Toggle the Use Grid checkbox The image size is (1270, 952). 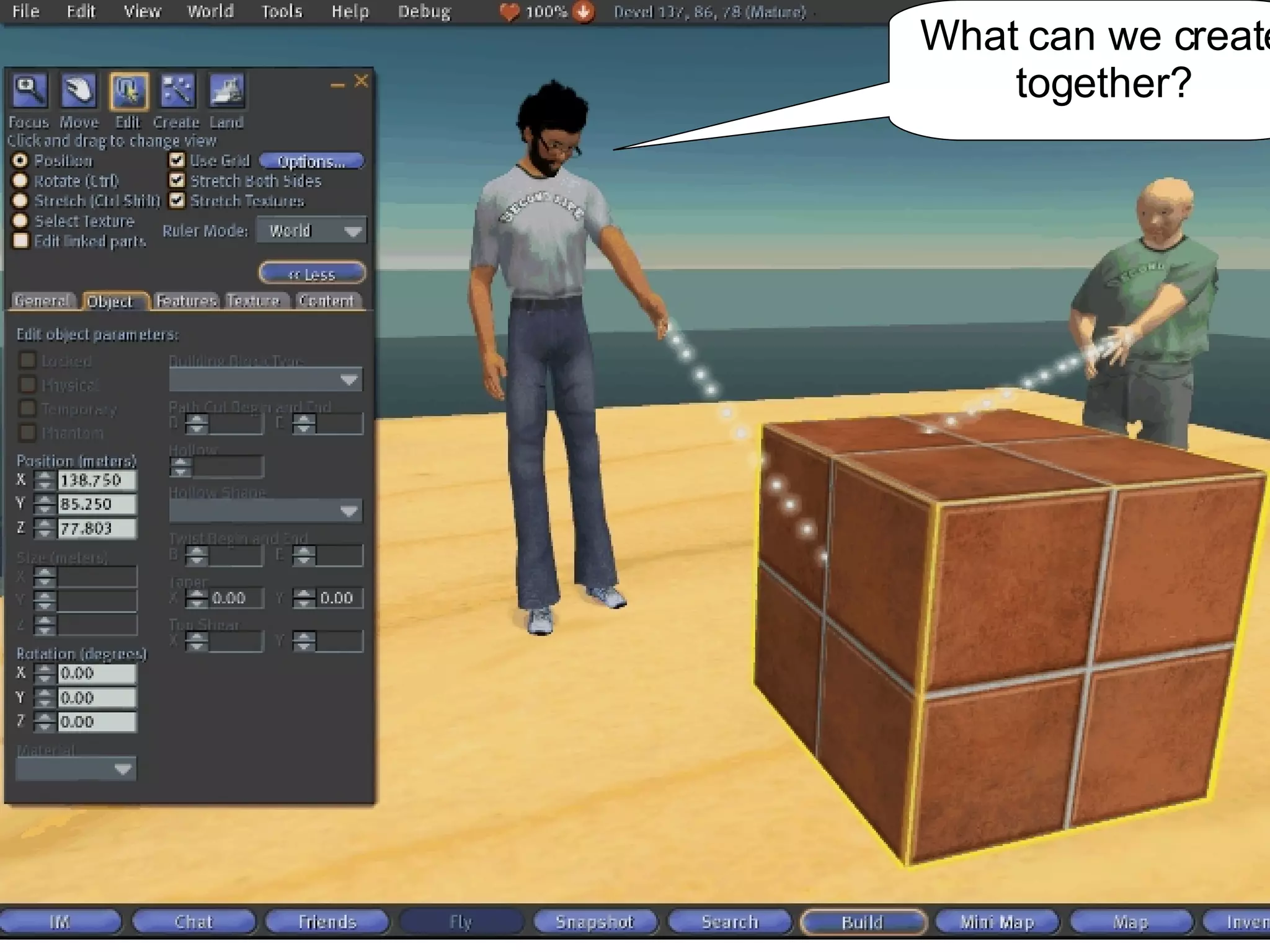coord(177,161)
